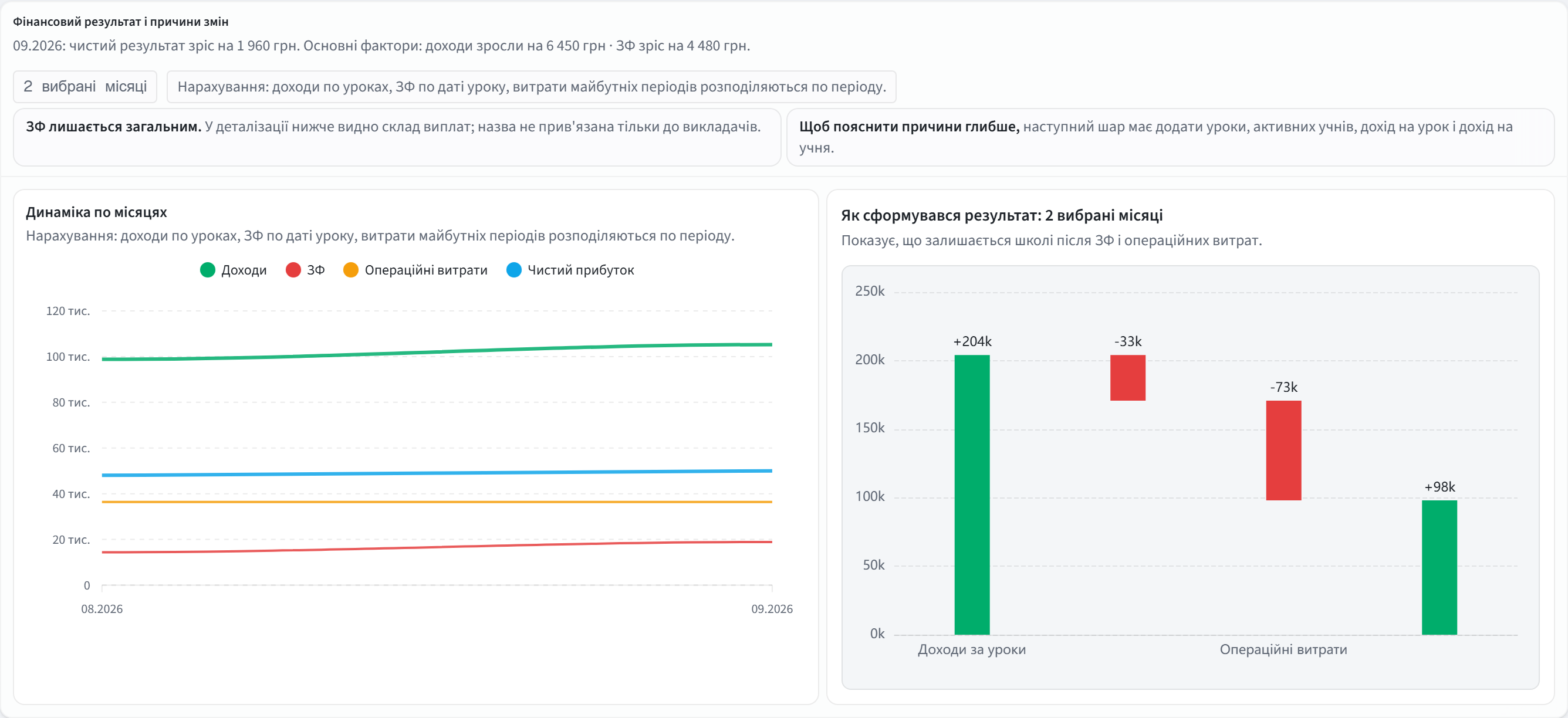Click the Нарахування accrual info chip
Viewport: 1568px width, 718px height.
point(532,86)
